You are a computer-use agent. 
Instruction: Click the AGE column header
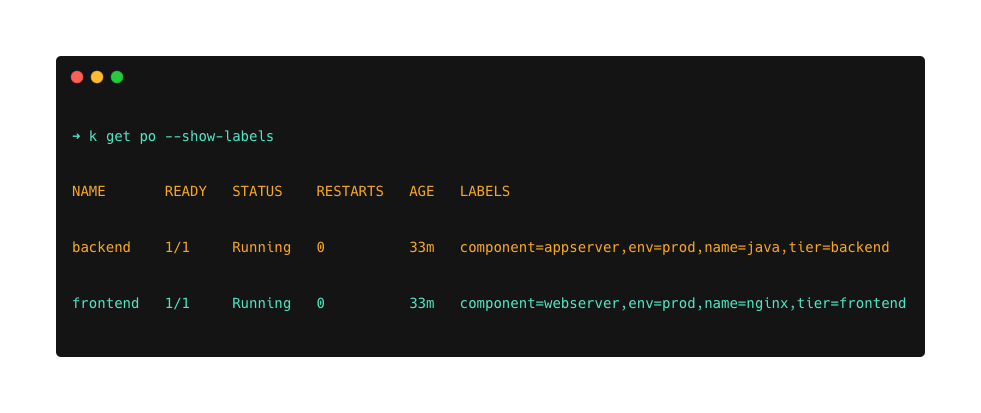pyautogui.click(x=422, y=191)
